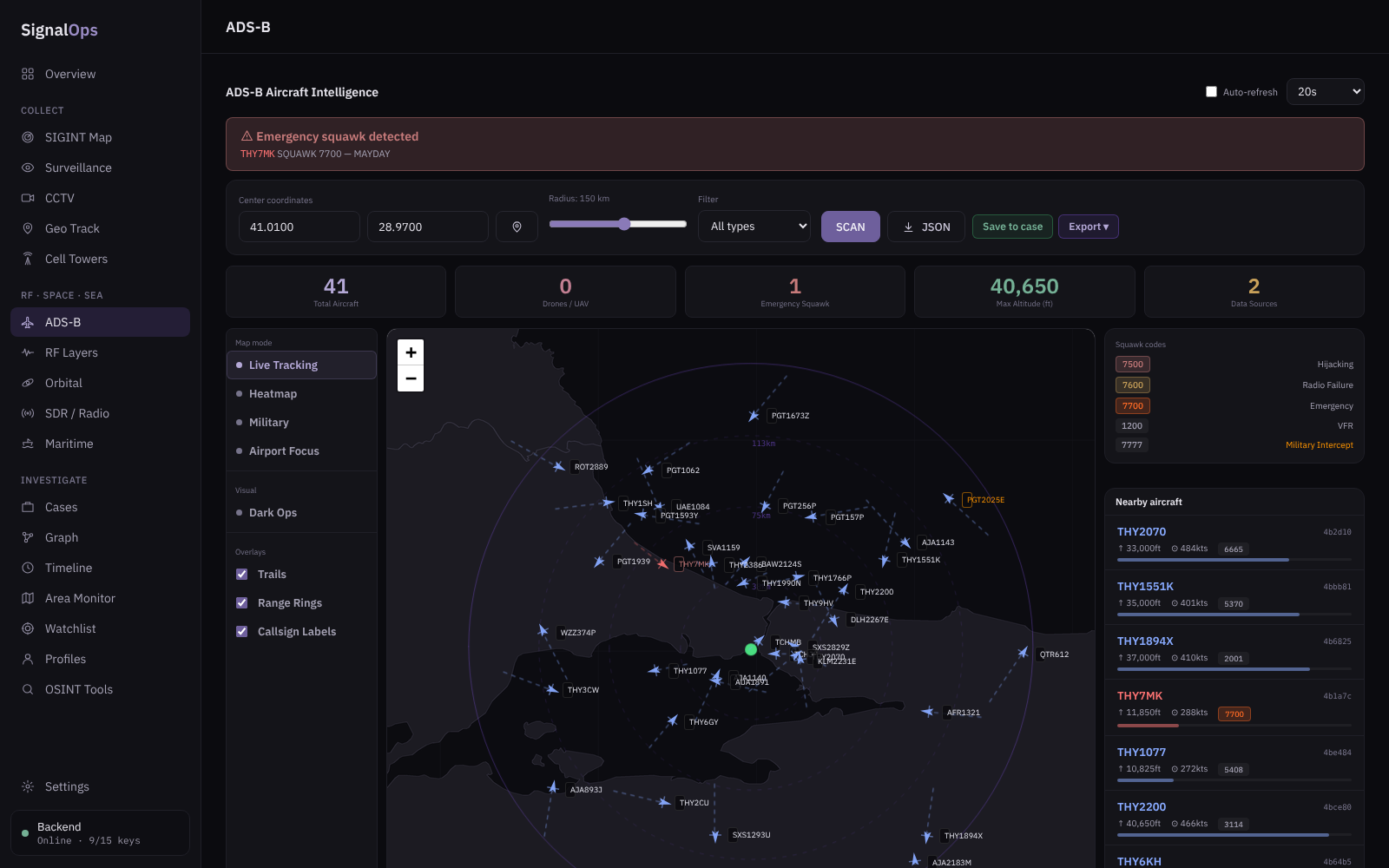Go to Watchlist in the sidebar
This screenshot has height=868, width=1389.
coord(100,628)
